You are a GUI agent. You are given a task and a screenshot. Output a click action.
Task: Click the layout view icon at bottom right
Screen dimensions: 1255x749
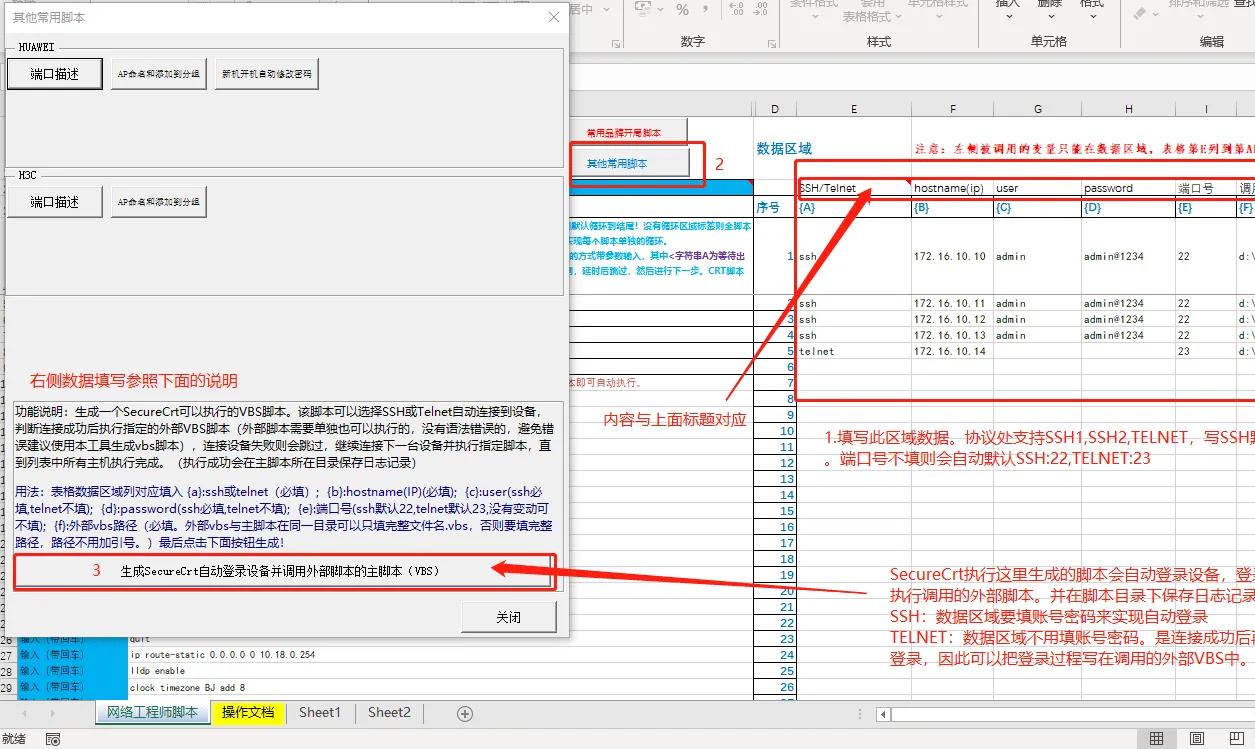tap(1197, 738)
